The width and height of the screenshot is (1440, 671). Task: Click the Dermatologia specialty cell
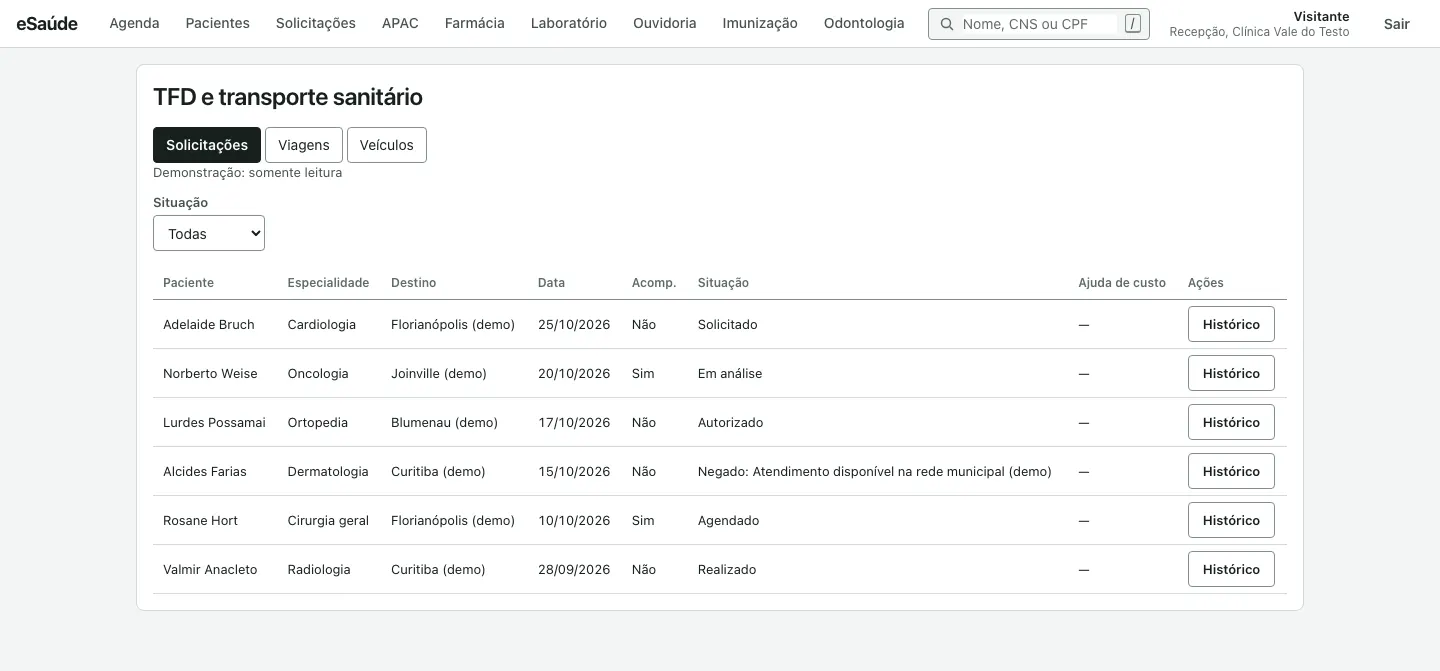(x=328, y=471)
